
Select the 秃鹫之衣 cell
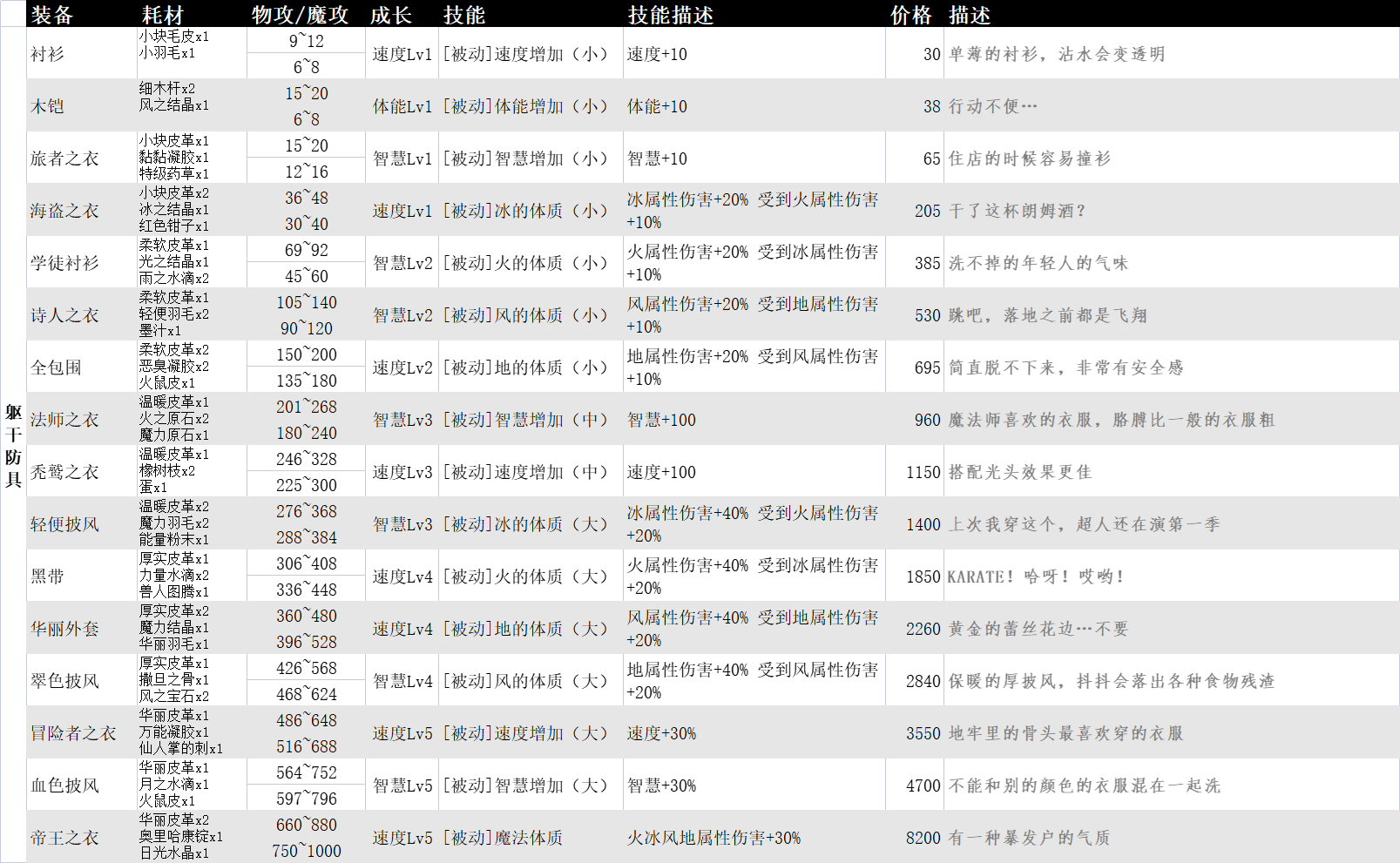tap(82, 471)
